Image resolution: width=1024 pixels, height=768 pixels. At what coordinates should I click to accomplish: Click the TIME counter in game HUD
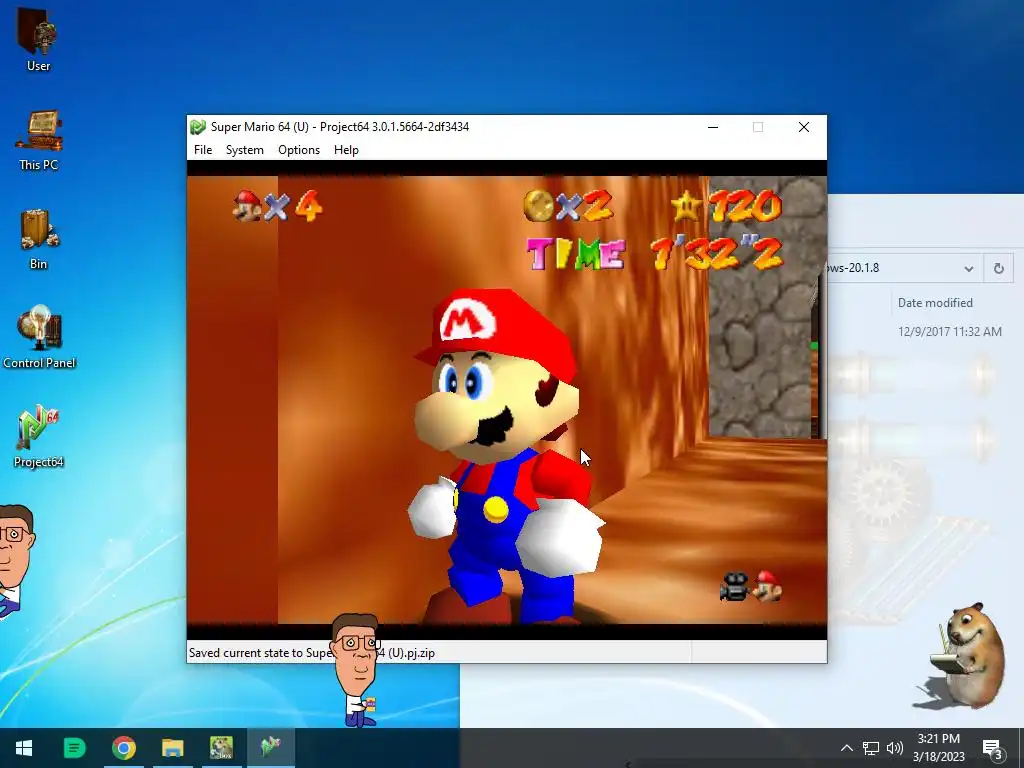pyautogui.click(x=654, y=253)
